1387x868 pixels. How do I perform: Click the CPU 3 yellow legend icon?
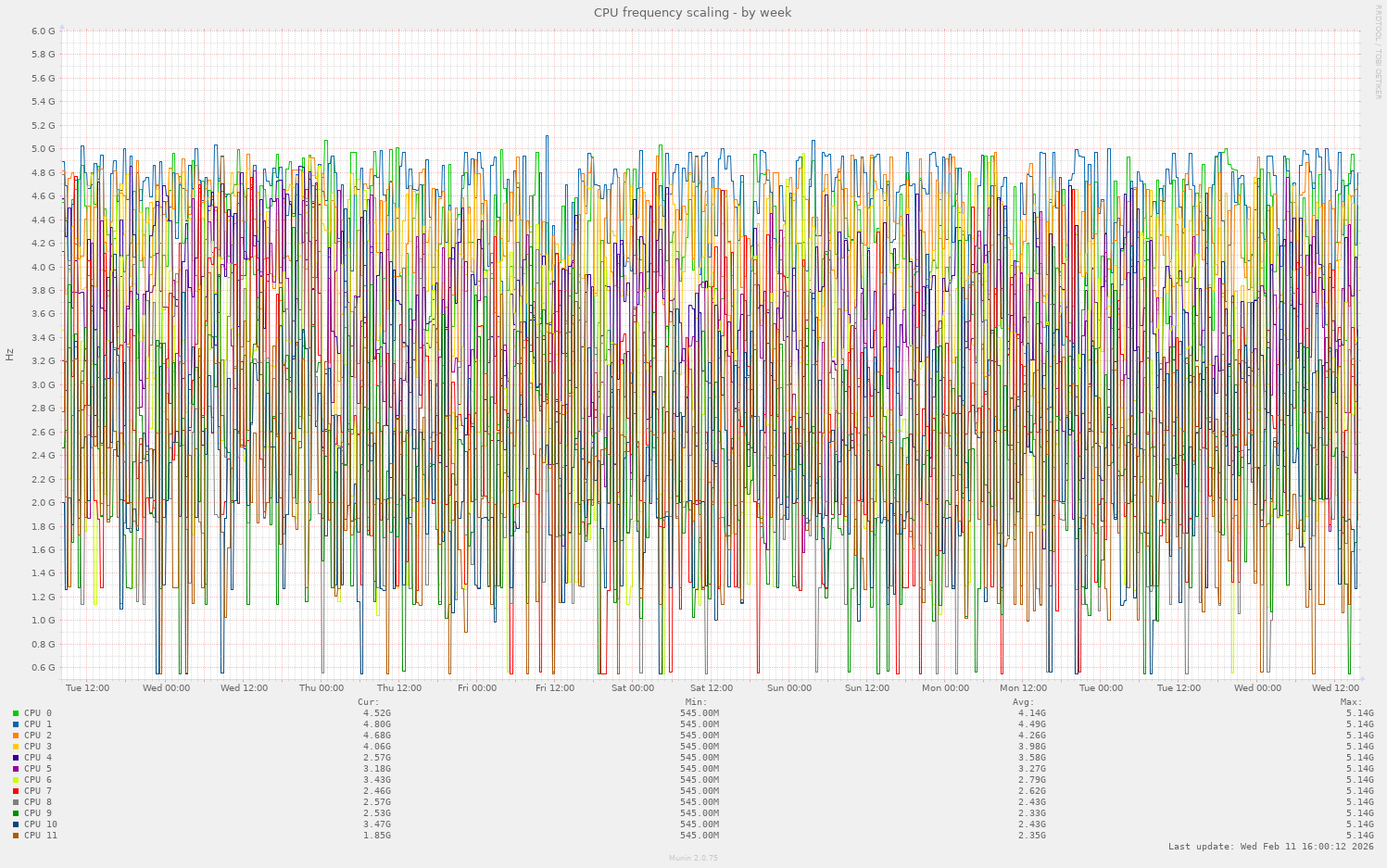pos(14,746)
